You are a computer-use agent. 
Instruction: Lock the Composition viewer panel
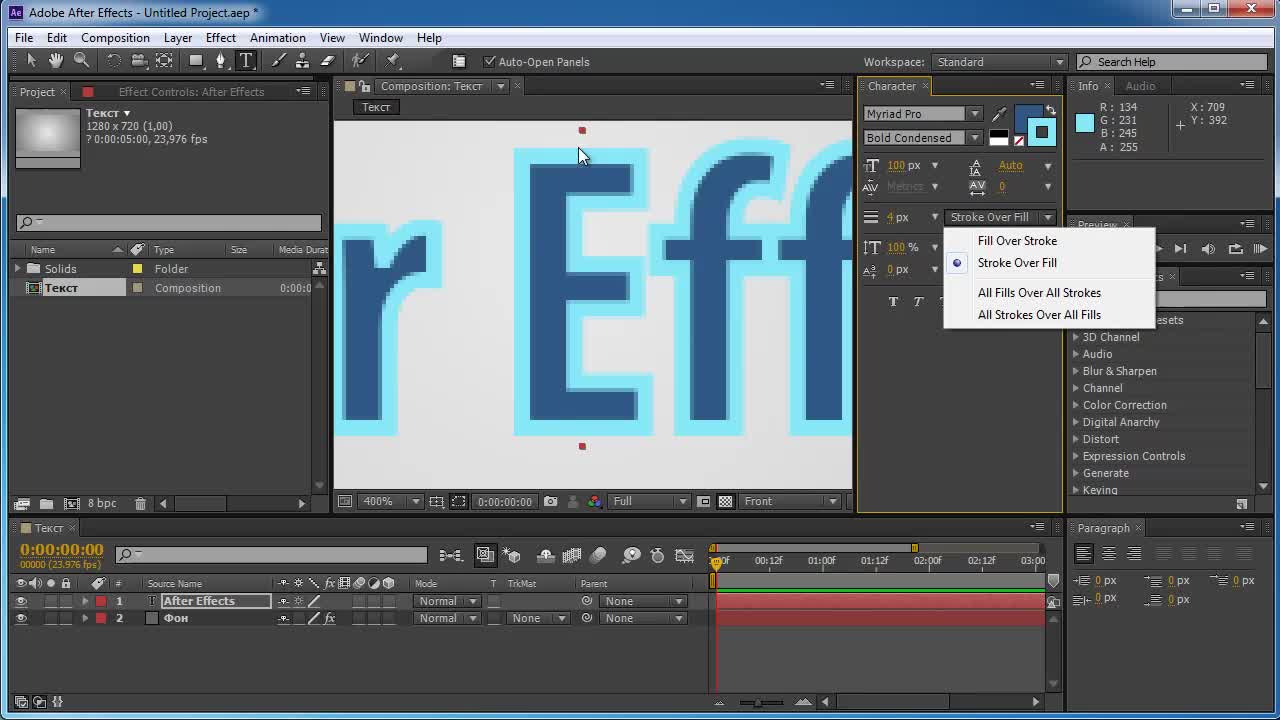click(x=365, y=86)
